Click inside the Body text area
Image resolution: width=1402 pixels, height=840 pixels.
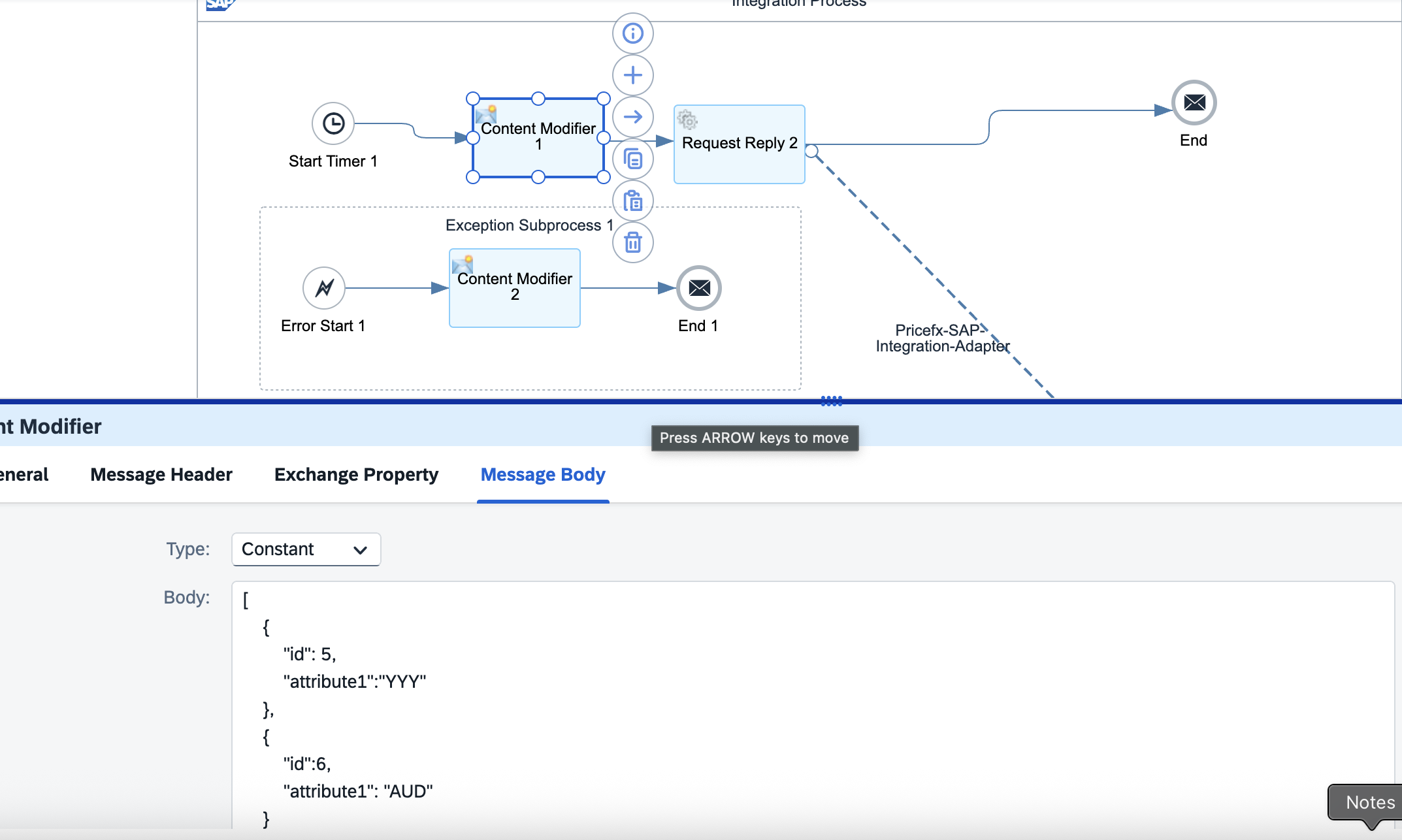[813, 705]
